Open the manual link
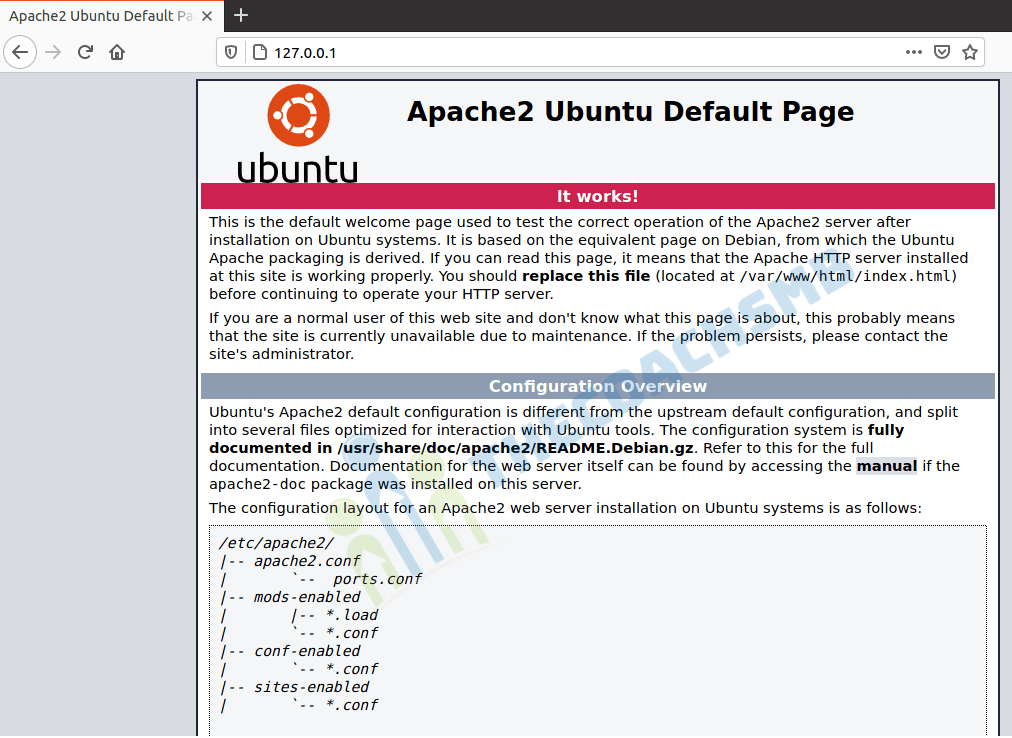 pos(886,466)
